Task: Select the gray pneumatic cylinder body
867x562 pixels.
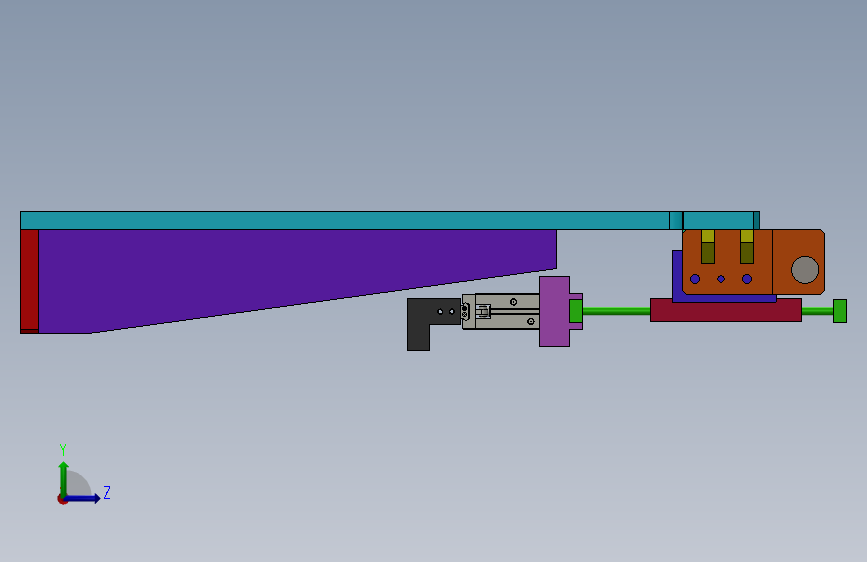Action: pyautogui.click(x=501, y=311)
